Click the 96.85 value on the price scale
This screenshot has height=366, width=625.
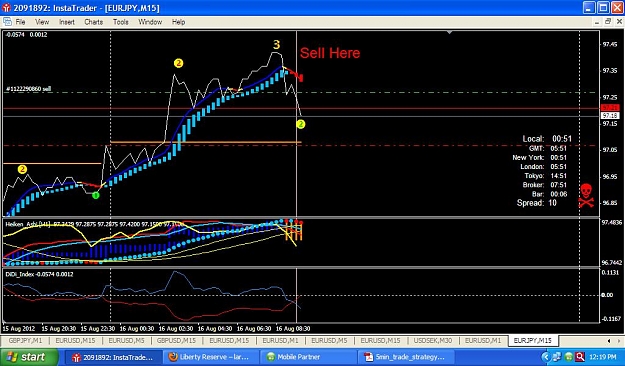[x=610, y=203]
